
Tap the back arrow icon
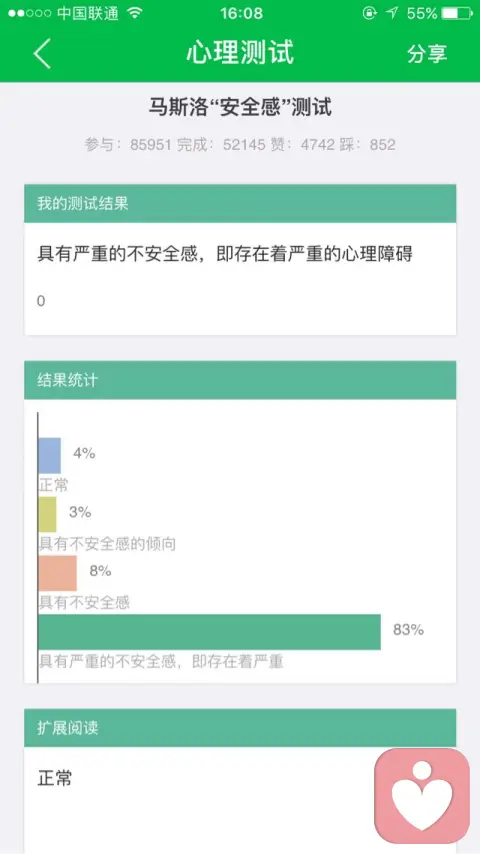[x=42, y=53]
